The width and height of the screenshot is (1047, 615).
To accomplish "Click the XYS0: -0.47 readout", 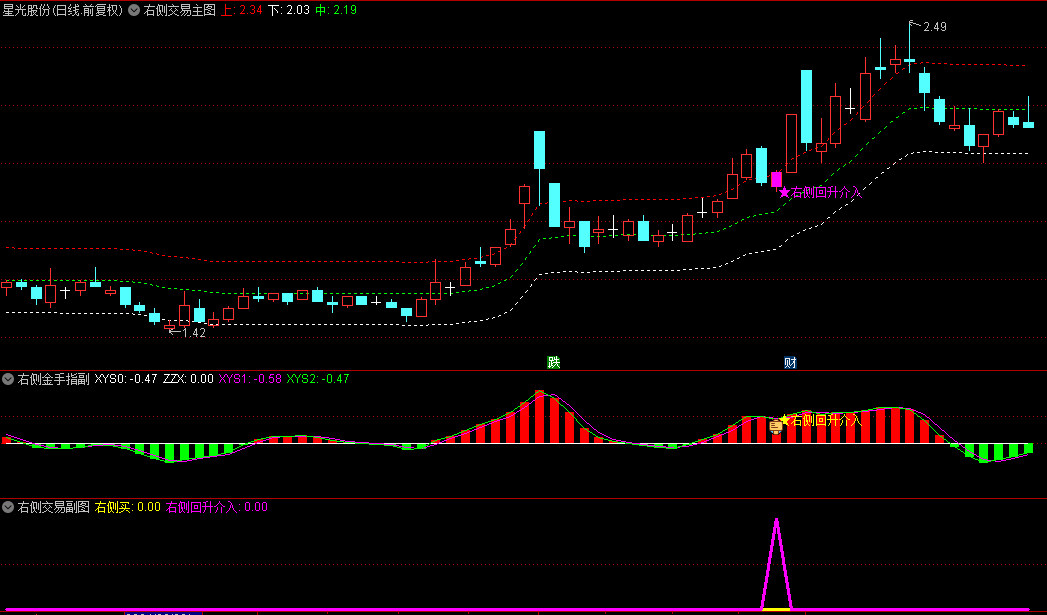I will coord(126,379).
